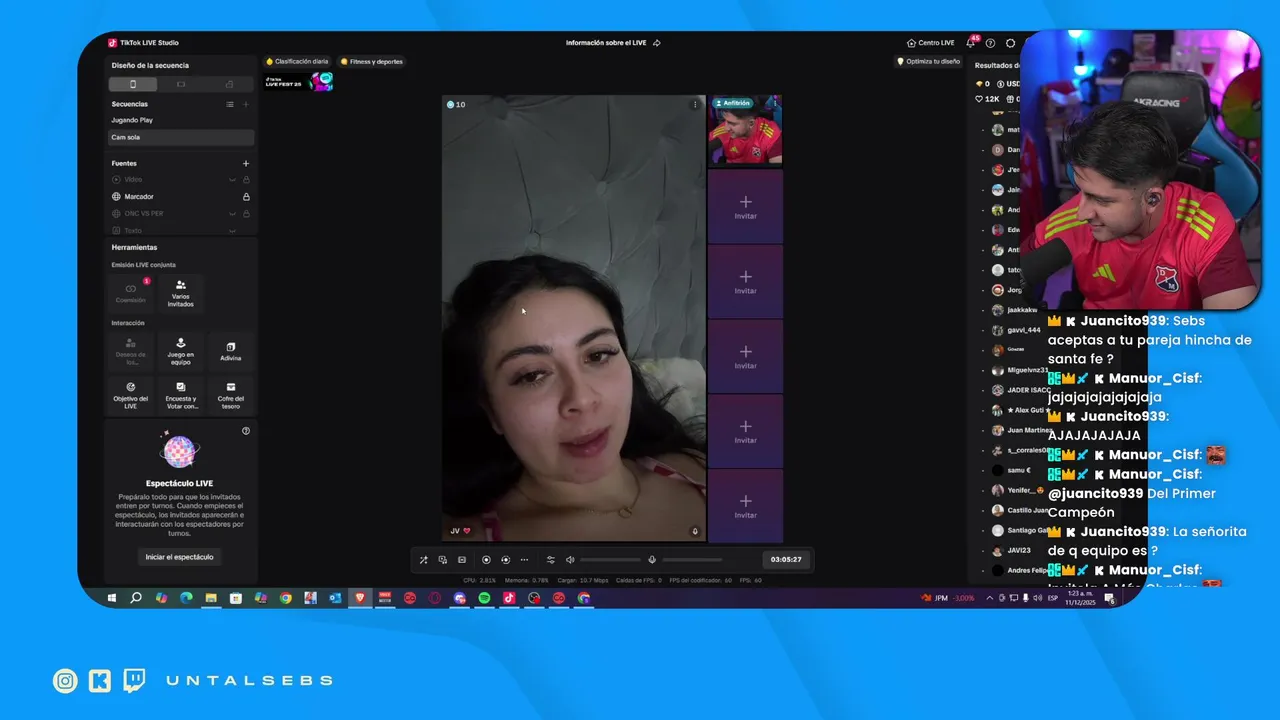Select the portrait phone layout icon
This screenshot has width=1280, height=720.
[x=132, y=84]
